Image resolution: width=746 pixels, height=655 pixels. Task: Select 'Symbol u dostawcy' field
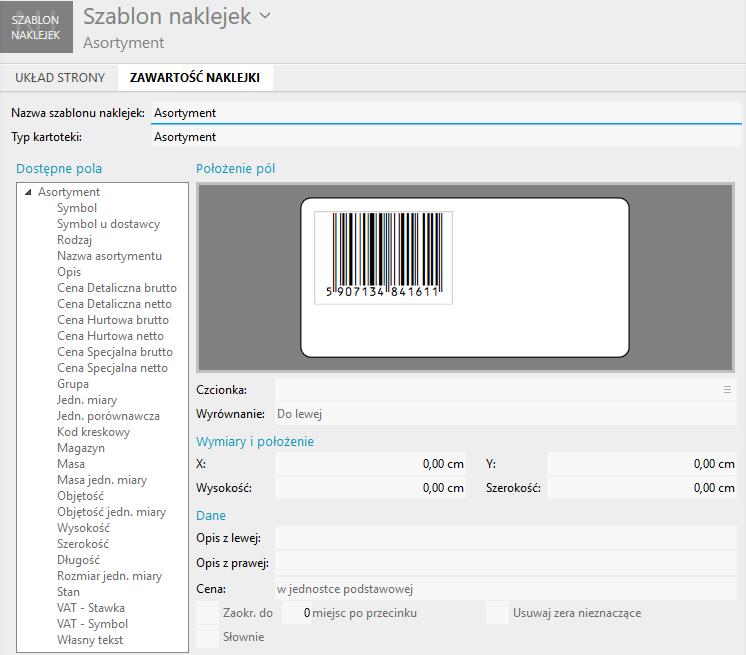pos(108,224)
